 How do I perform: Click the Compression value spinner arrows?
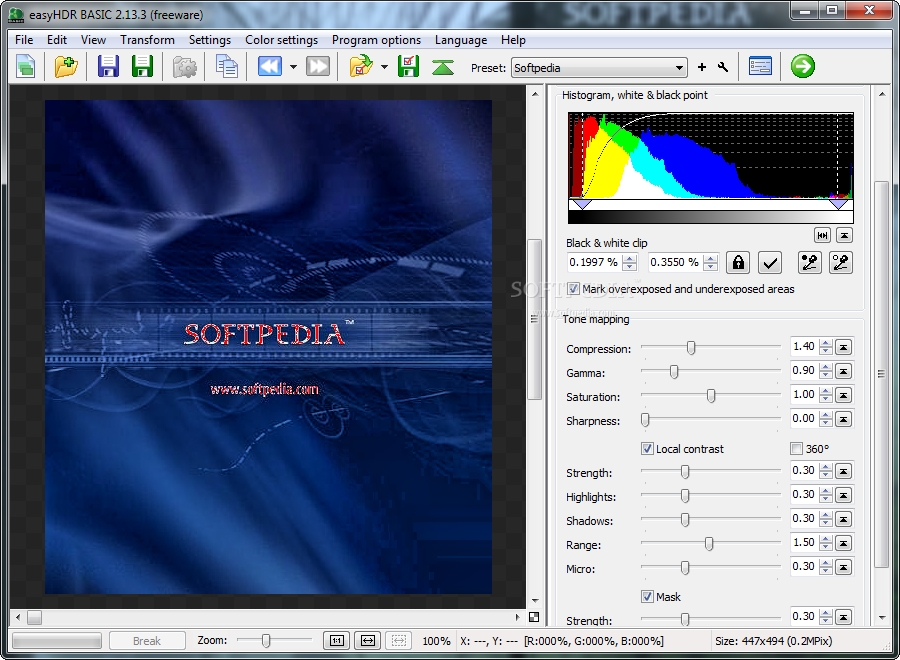point(826,347)
